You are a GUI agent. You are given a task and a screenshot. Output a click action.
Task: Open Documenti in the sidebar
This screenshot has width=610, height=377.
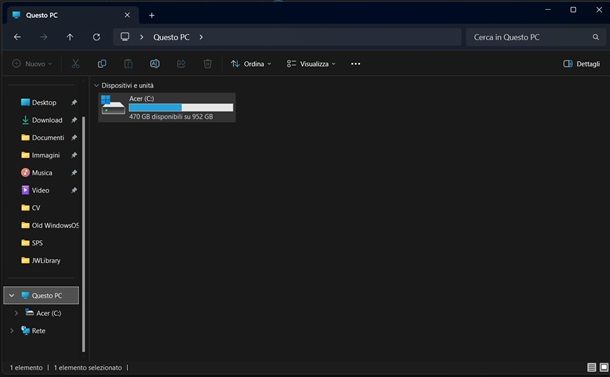pos(48,137)
